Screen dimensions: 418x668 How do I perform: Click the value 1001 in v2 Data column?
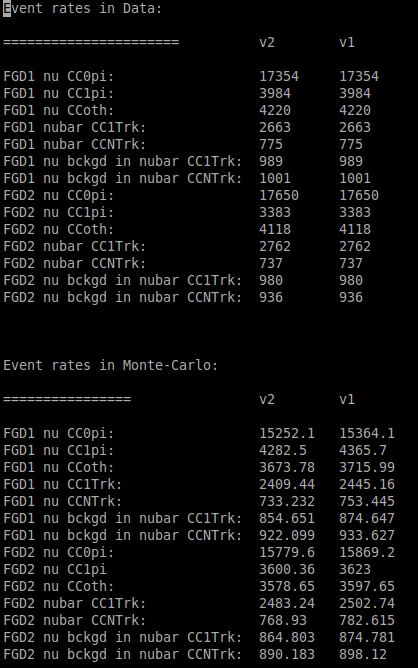point(275,179)
